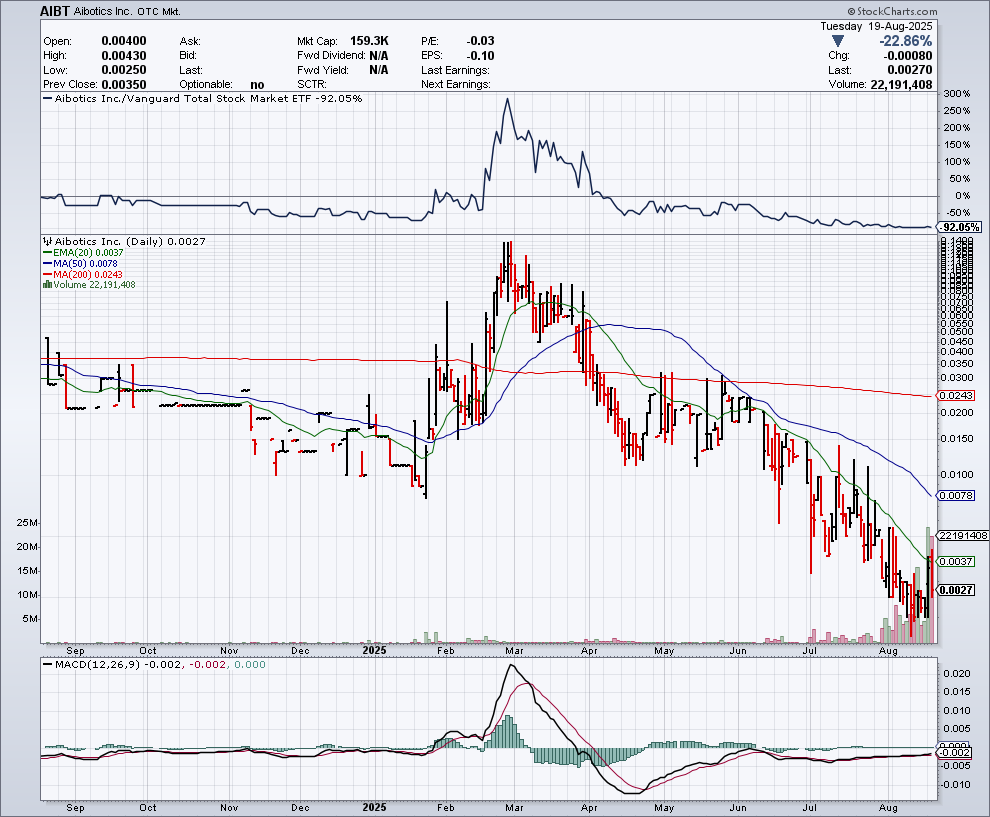
Task: Click the AIBT ticker symbol in the header
Action: pos(54,11)
